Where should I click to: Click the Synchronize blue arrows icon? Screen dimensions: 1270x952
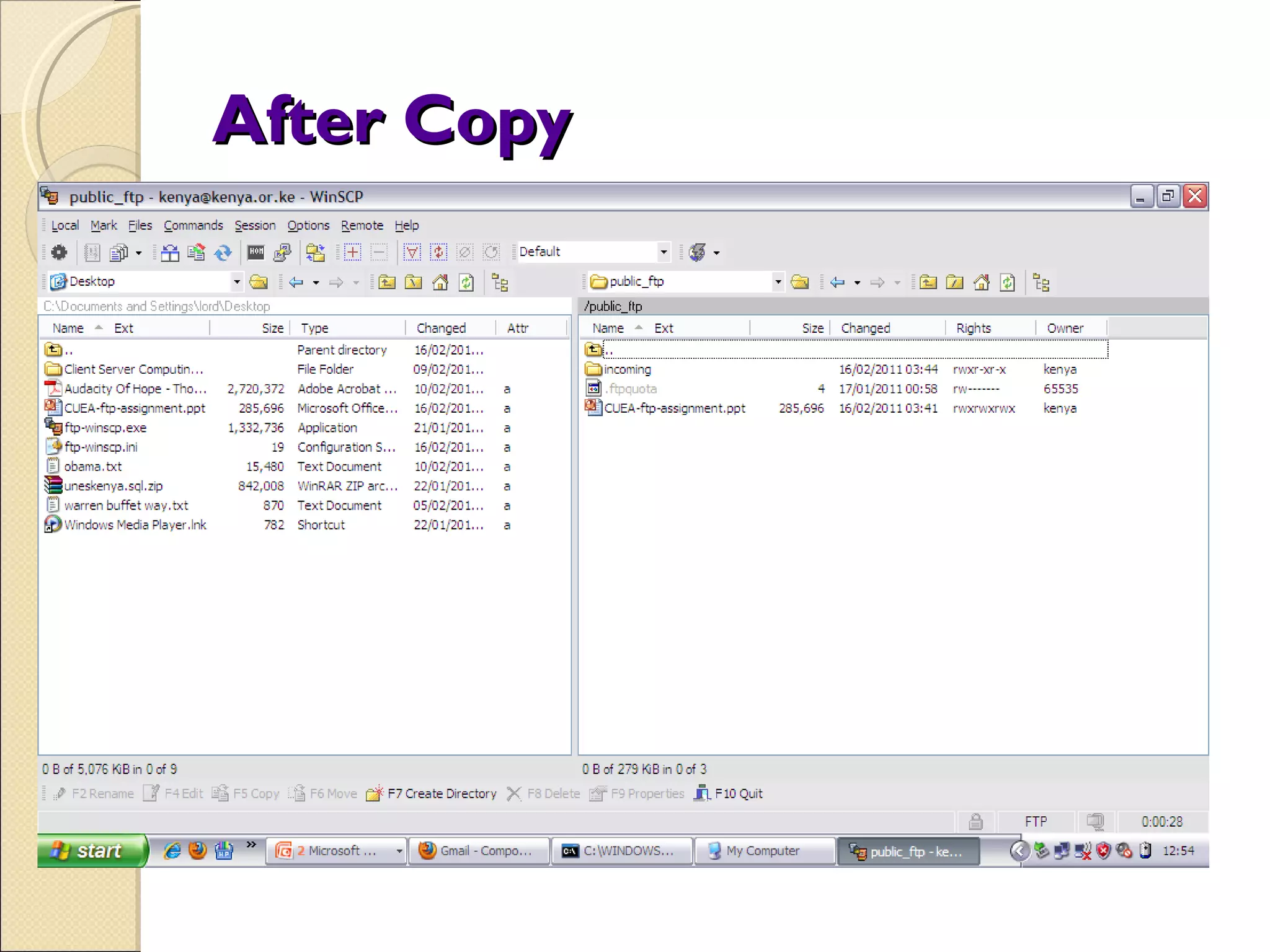click(223, 252)
